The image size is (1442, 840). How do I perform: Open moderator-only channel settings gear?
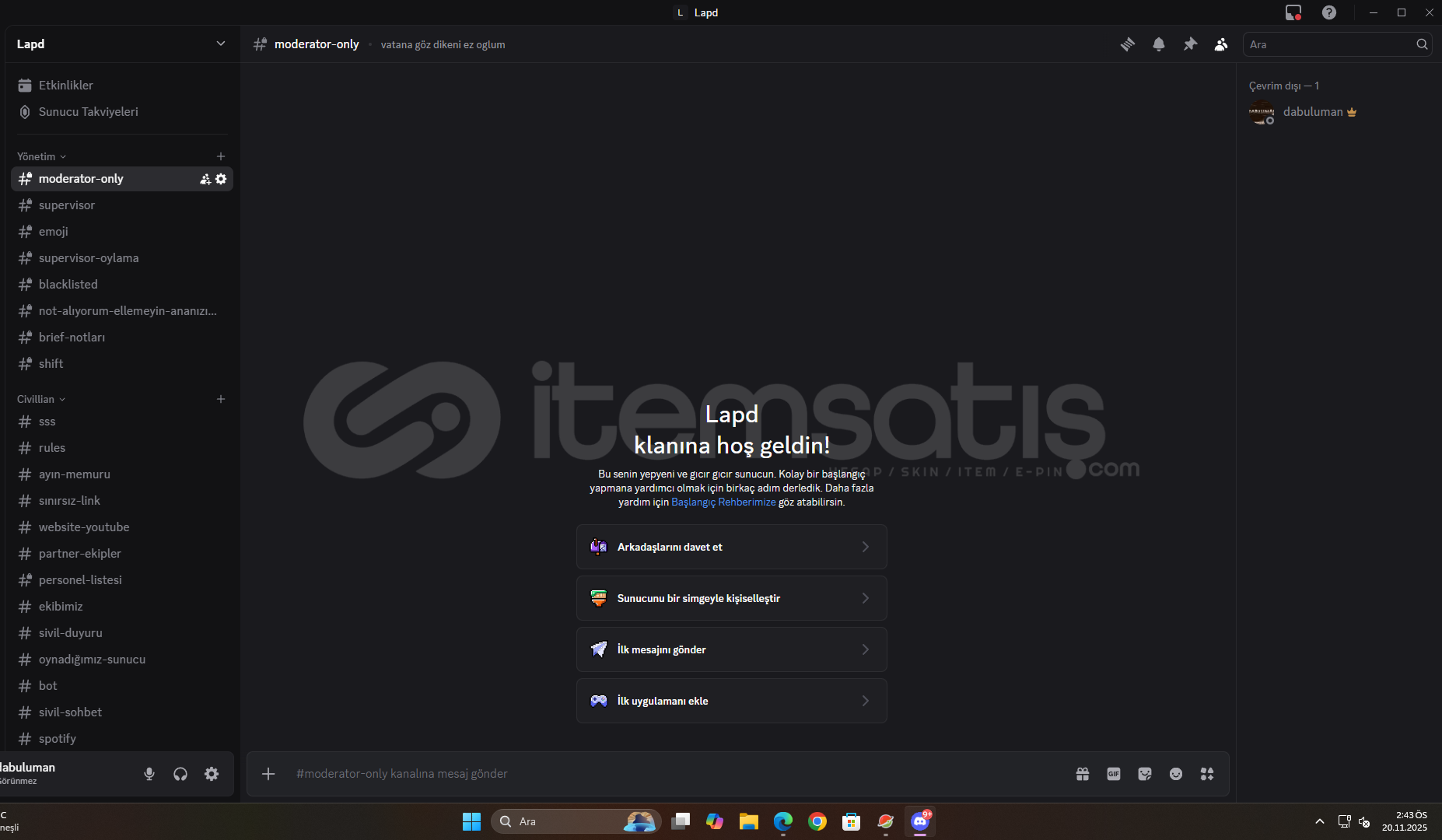[221, 179]
